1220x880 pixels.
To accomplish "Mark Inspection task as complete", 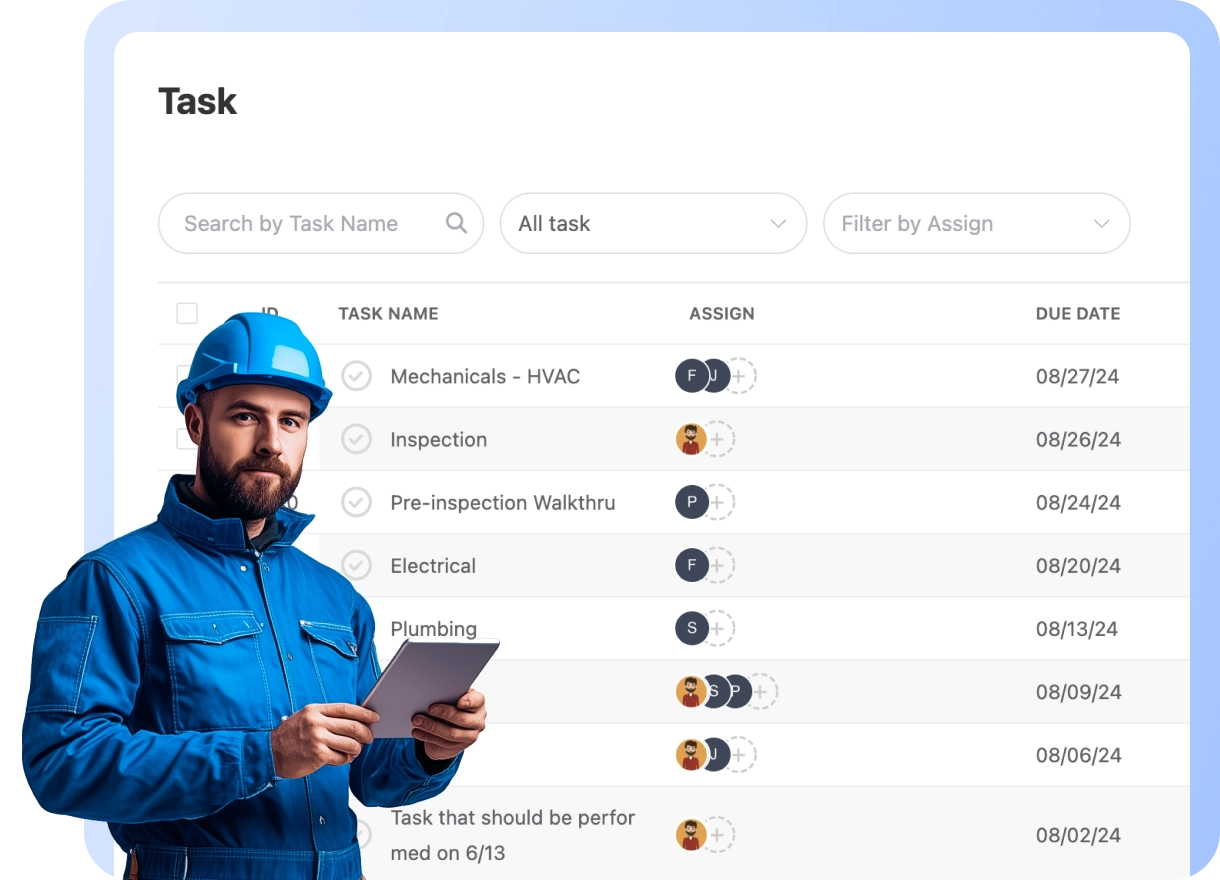I will [x=357, y=439].
